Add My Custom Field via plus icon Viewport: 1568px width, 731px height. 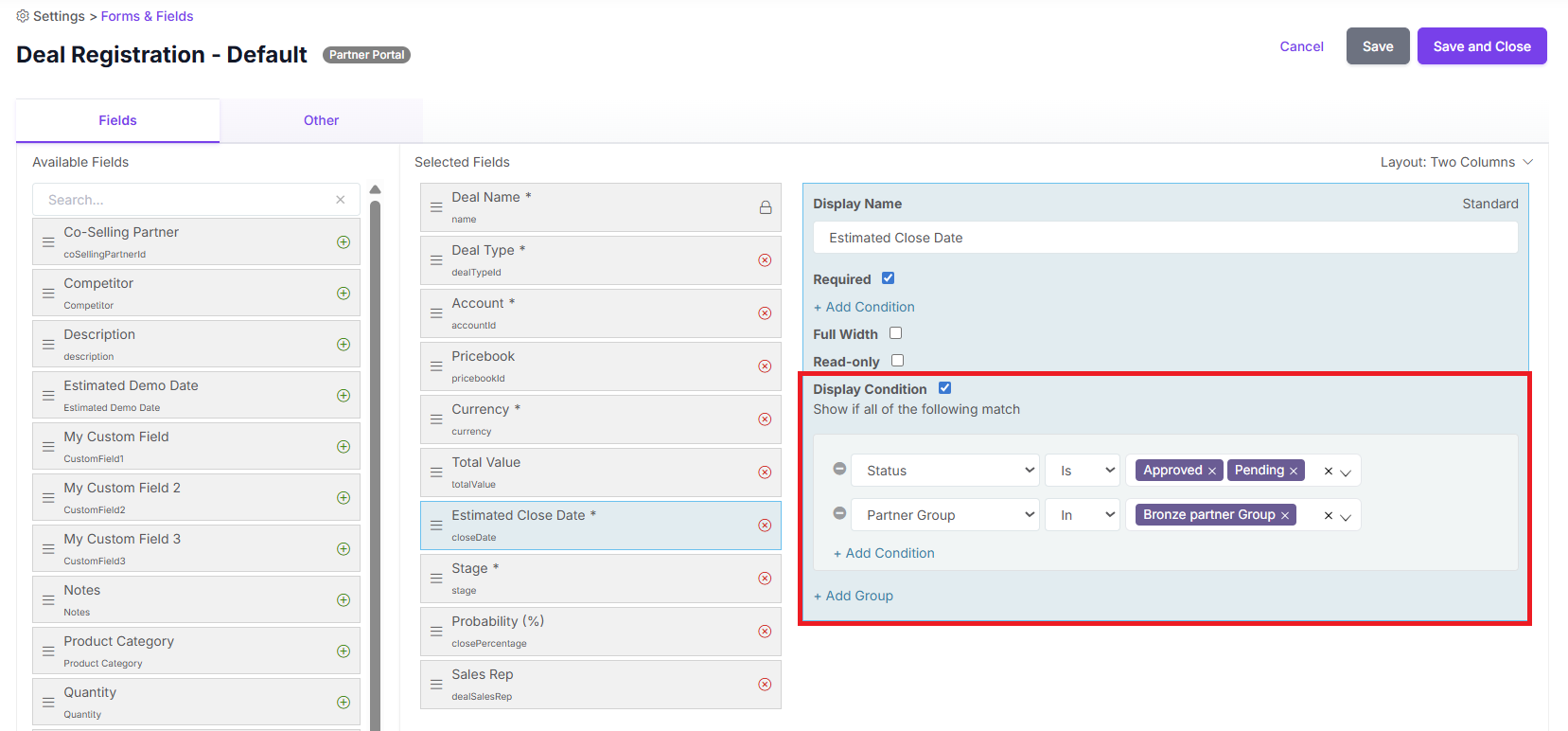pos(344,447)
